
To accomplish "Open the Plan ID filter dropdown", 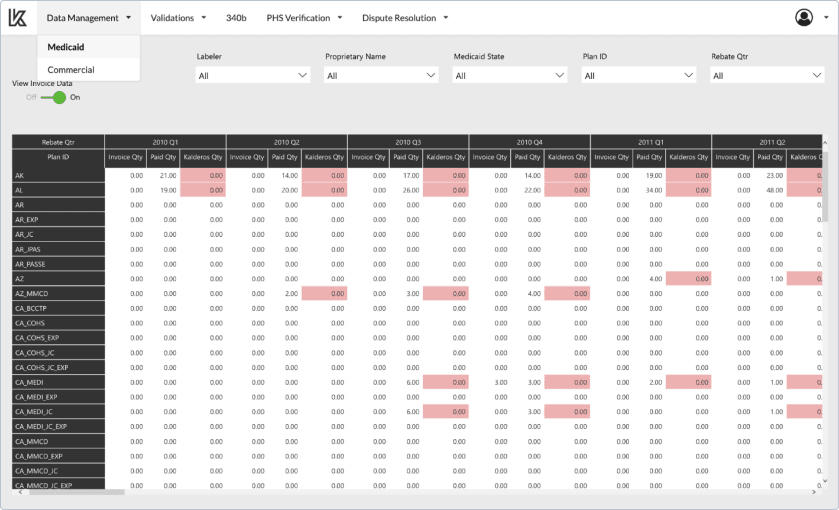I will tap(638, 75).
